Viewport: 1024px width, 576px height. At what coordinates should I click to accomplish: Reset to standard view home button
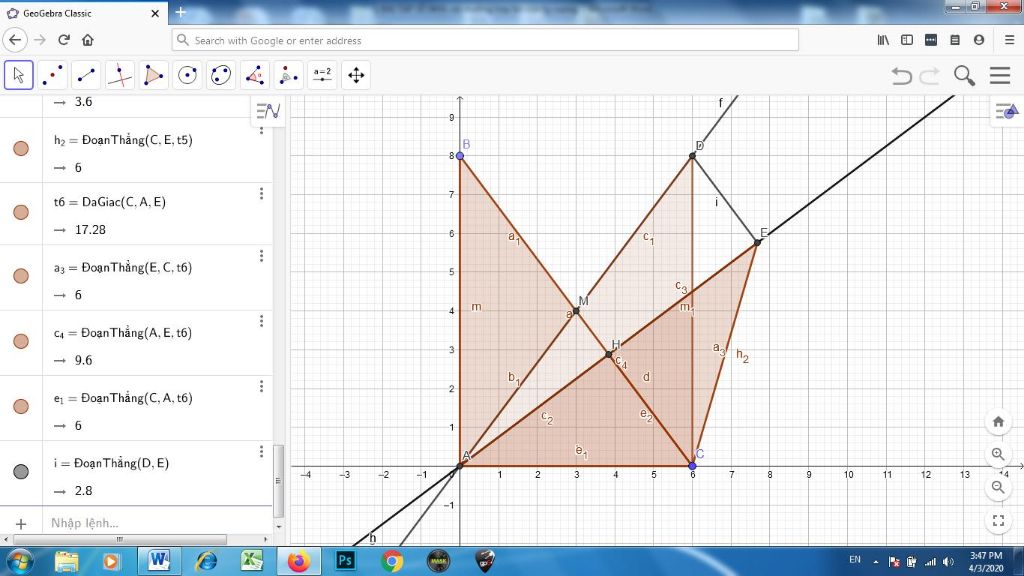pos(998,422)
